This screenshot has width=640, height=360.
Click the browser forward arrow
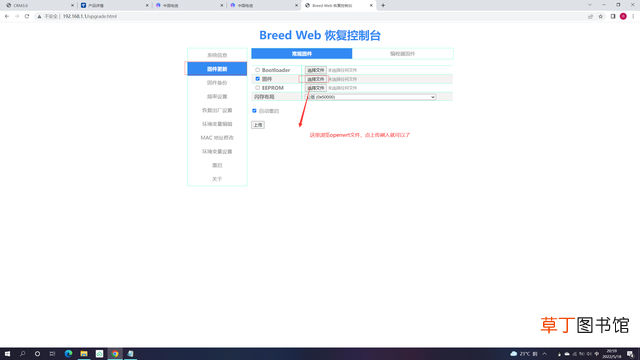click(17, 16)
